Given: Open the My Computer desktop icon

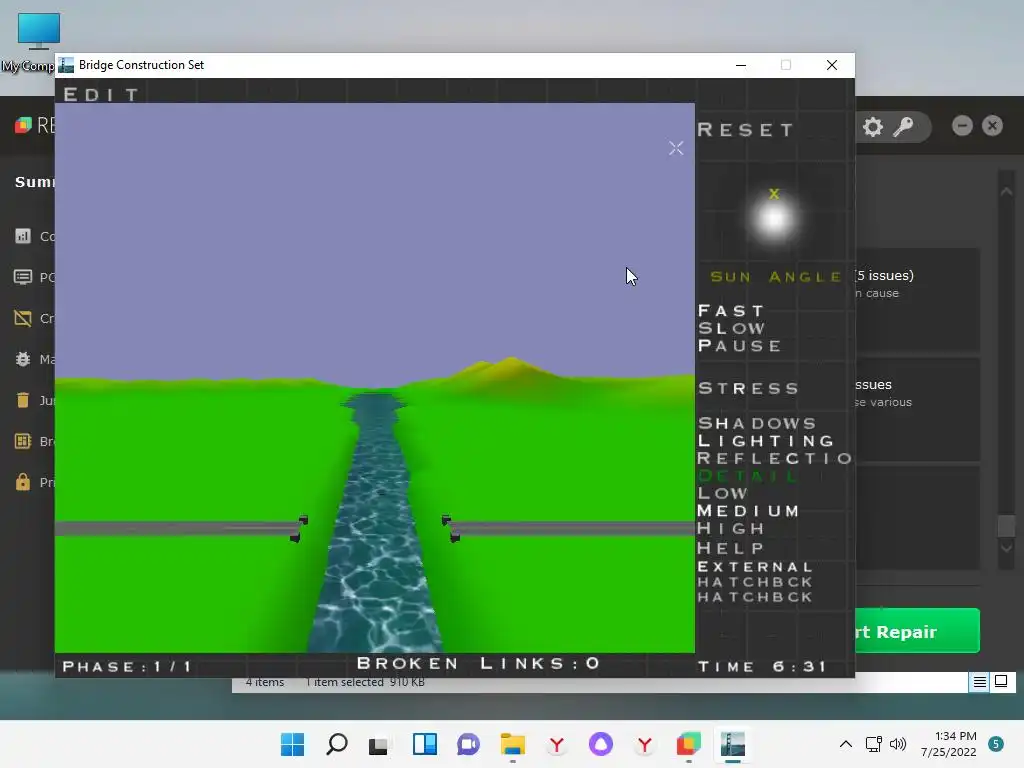Looking at the screenshot, I should click(38, 43).
